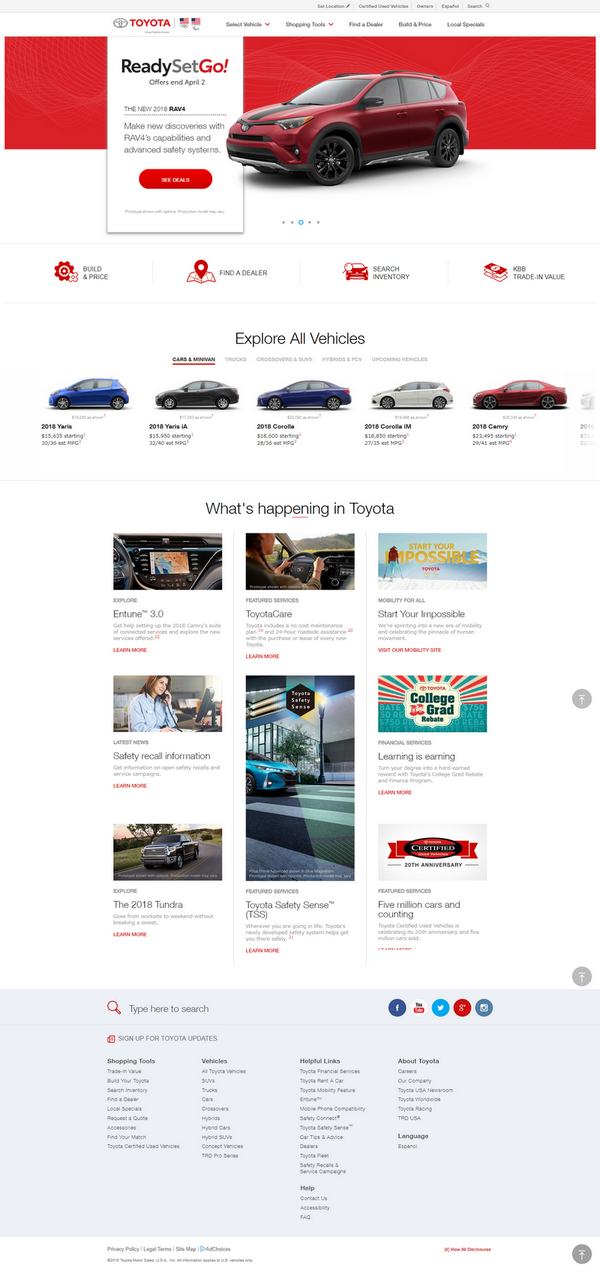This screenshot has width=600, height=1280.
Task: Select the Hybrids & FCV tab
Action: (x=342, y=359)
